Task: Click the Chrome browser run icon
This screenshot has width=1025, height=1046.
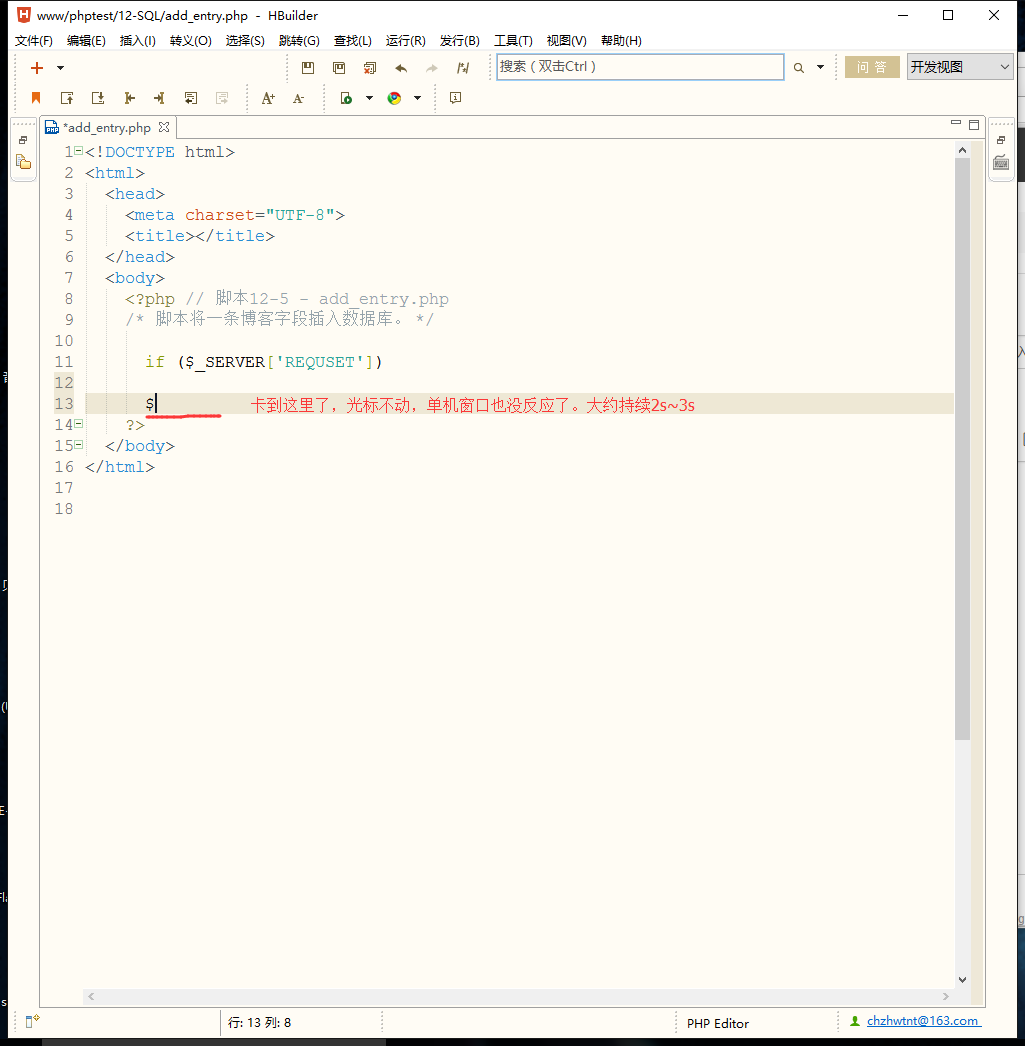Action: pos(395,98)
